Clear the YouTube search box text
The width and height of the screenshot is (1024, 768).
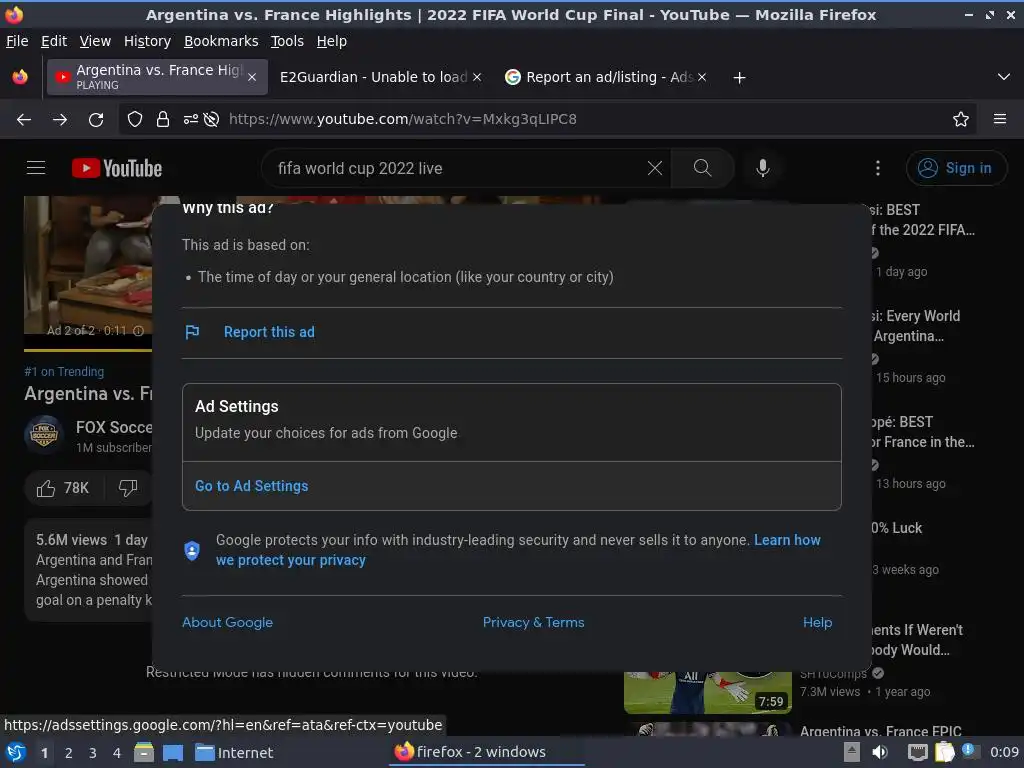(x=654, y=168)
